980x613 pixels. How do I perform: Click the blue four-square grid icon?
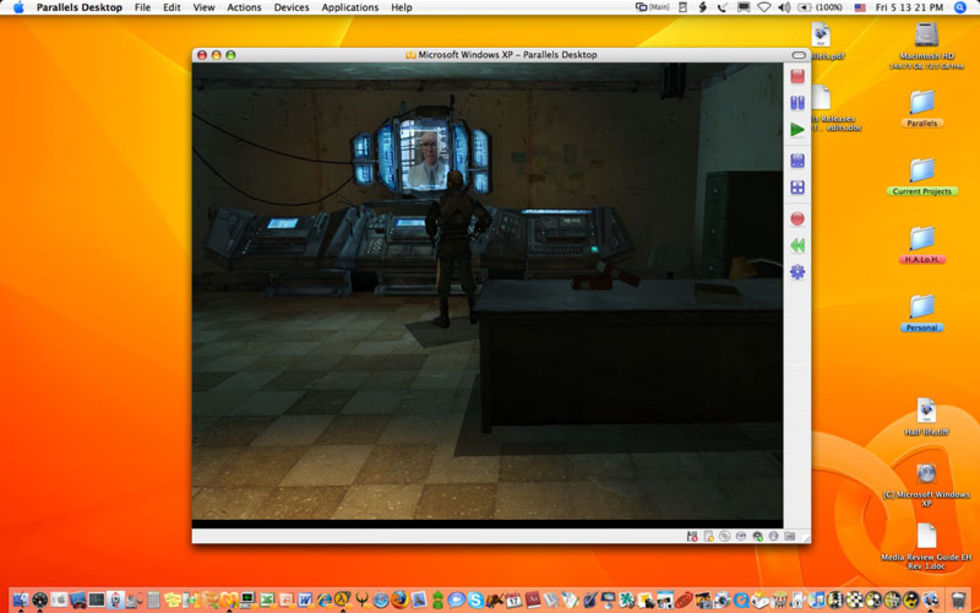tap(797, 188)
